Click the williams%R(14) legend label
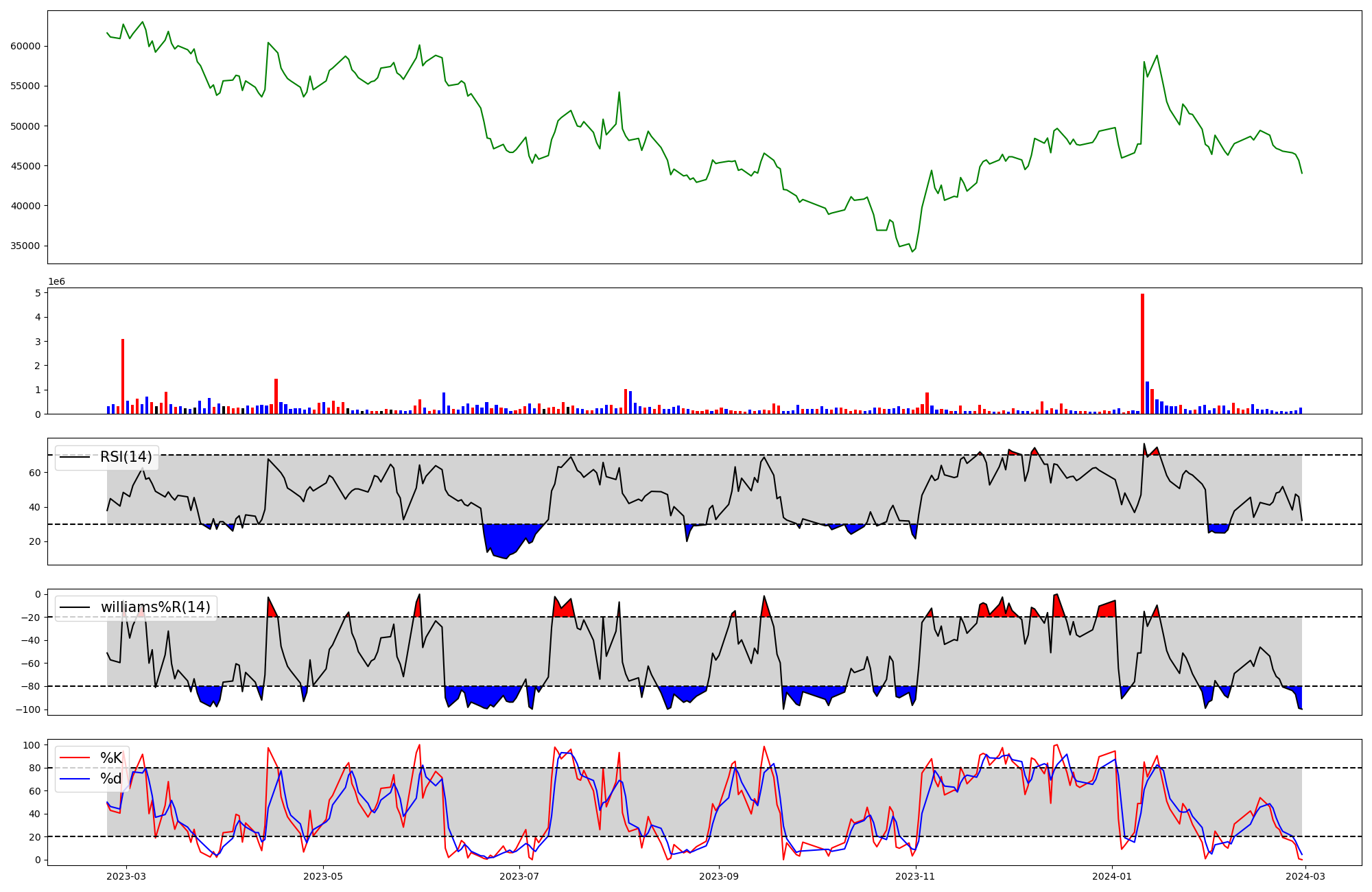The height and width of the screenshot is (892, 1372). [x=155, y=607]
